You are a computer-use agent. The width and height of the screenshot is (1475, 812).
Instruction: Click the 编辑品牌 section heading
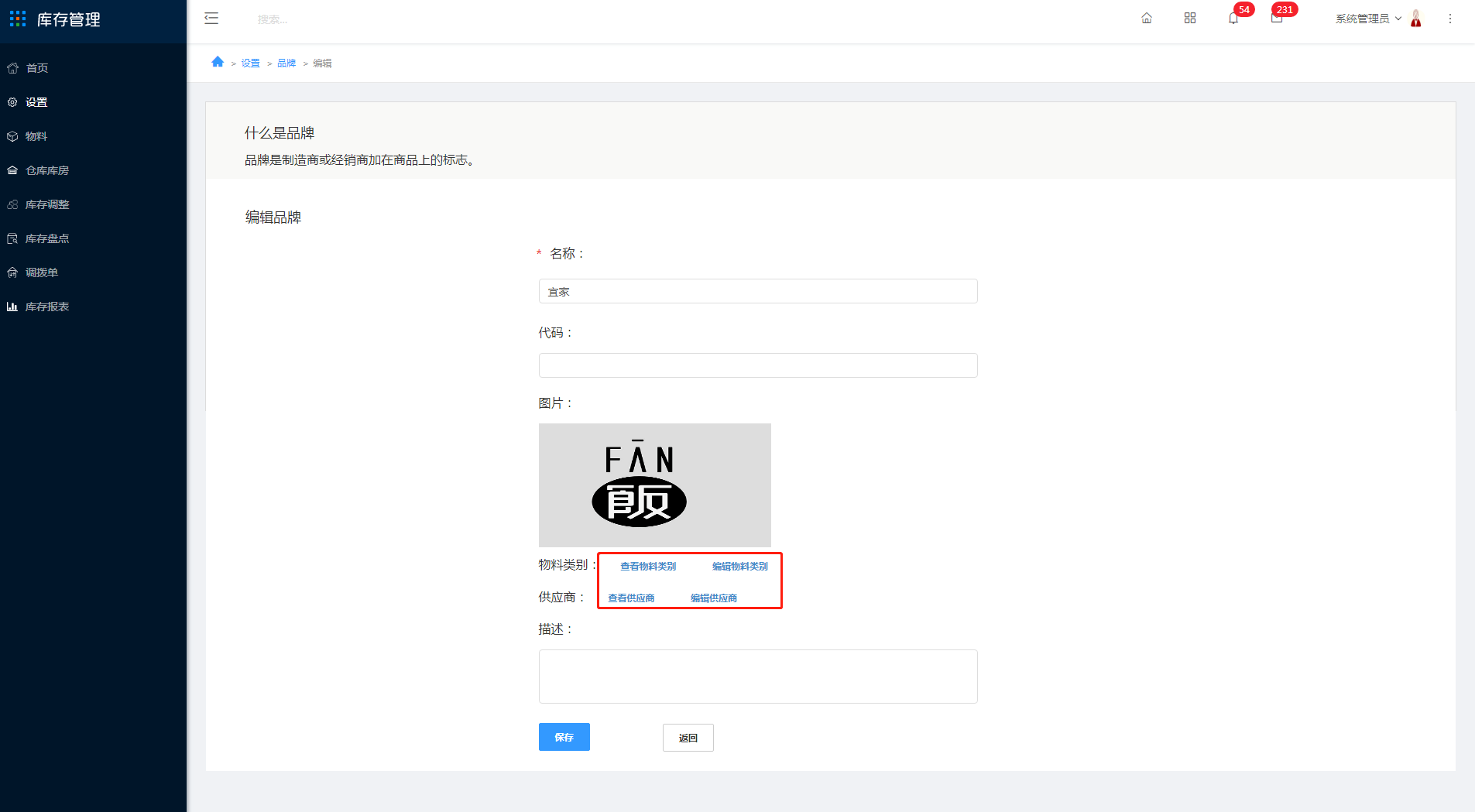click(x=273, y=218)
